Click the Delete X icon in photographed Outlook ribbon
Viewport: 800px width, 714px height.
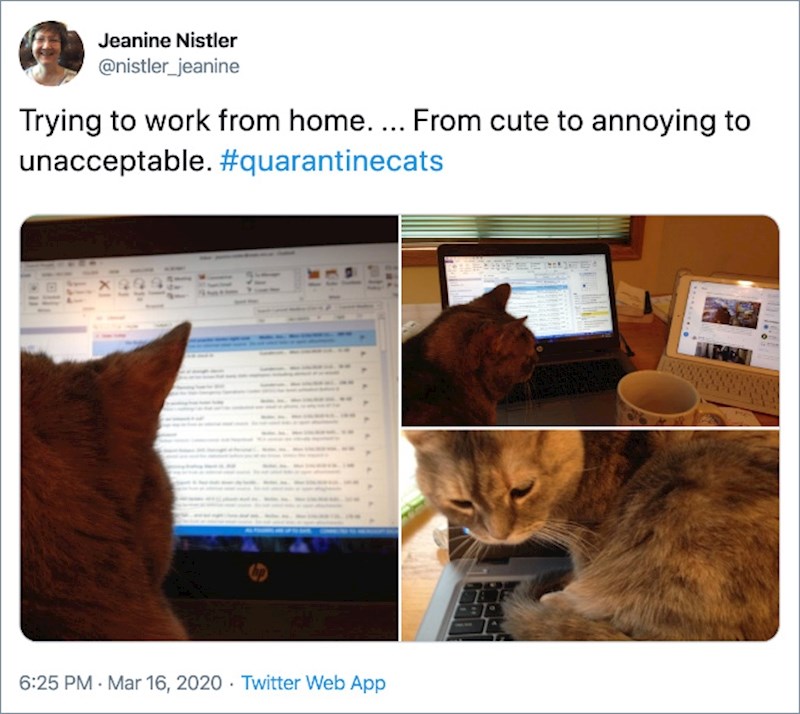[104, 286]
